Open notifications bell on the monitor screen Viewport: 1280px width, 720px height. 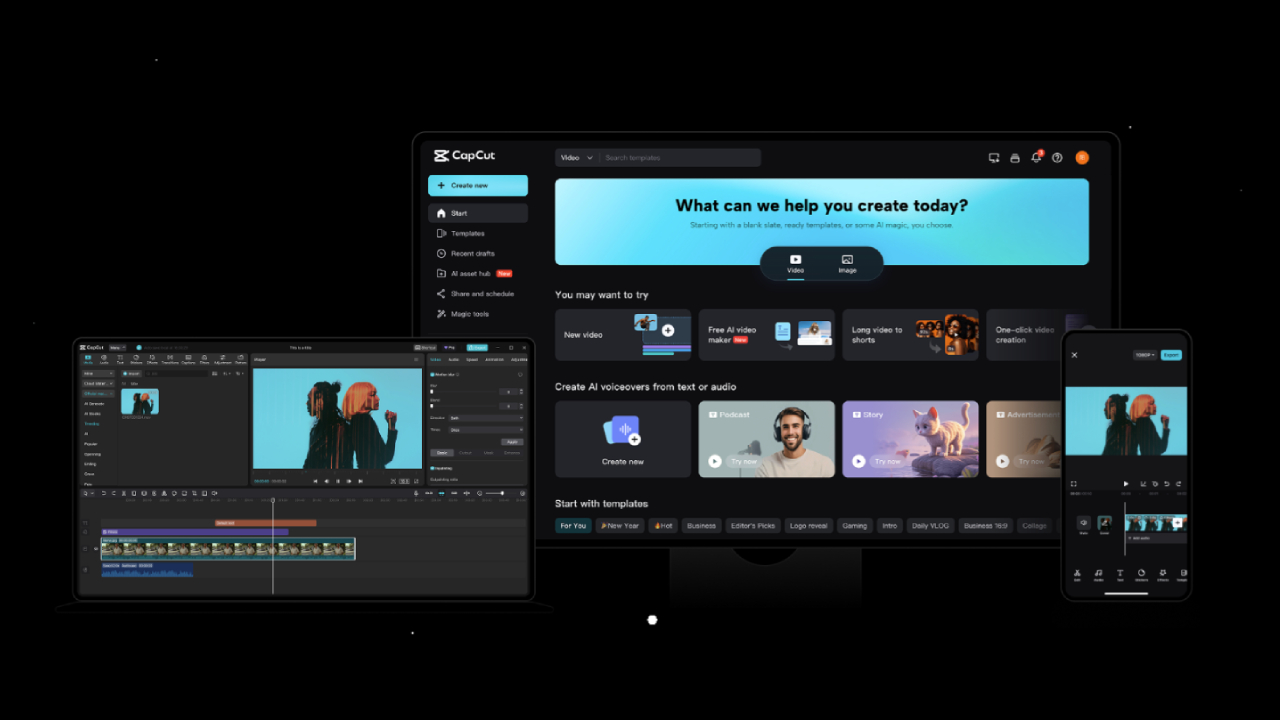(1036, 157)
